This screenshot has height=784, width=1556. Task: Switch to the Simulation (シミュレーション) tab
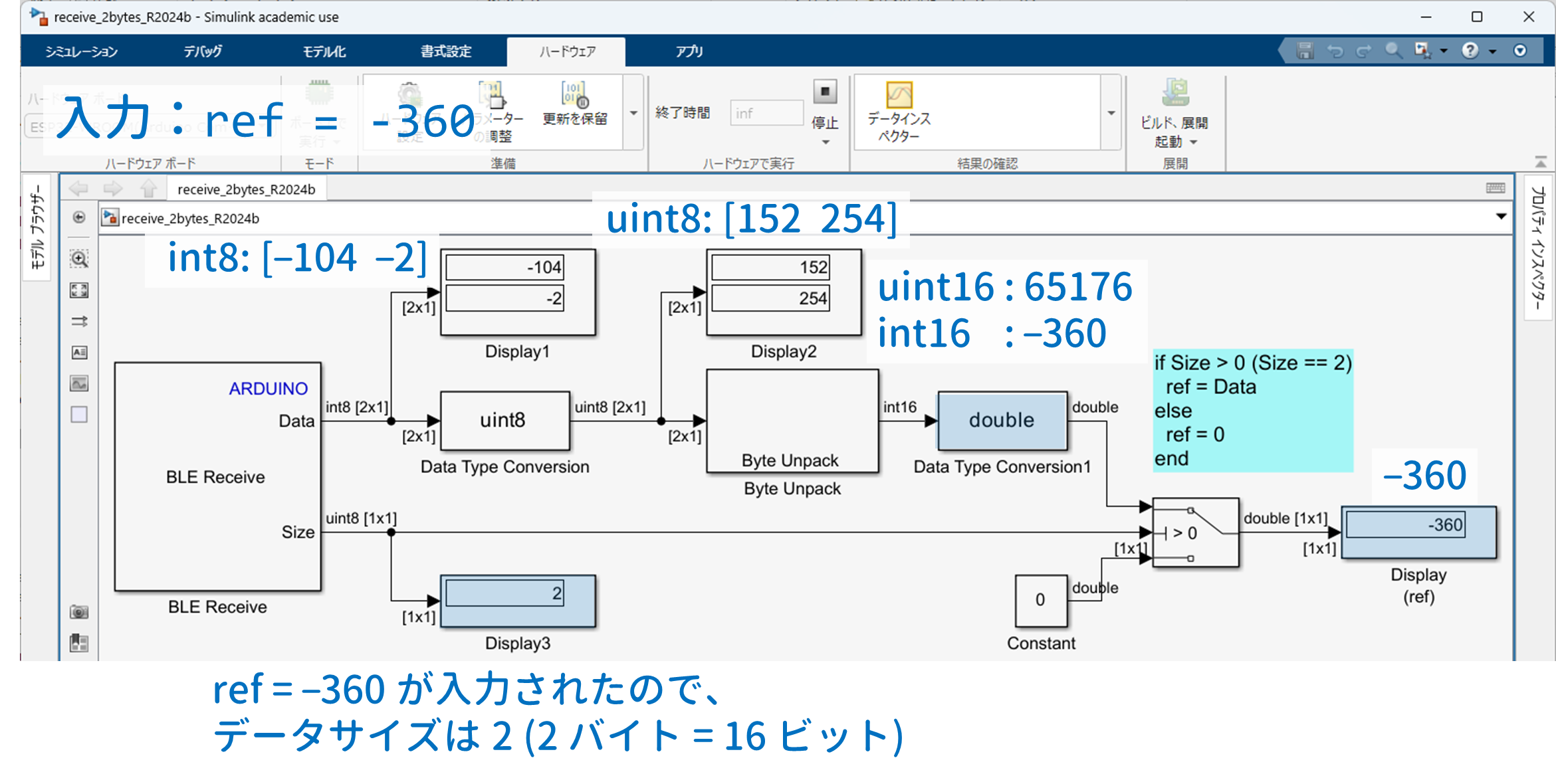pos(81,51)
